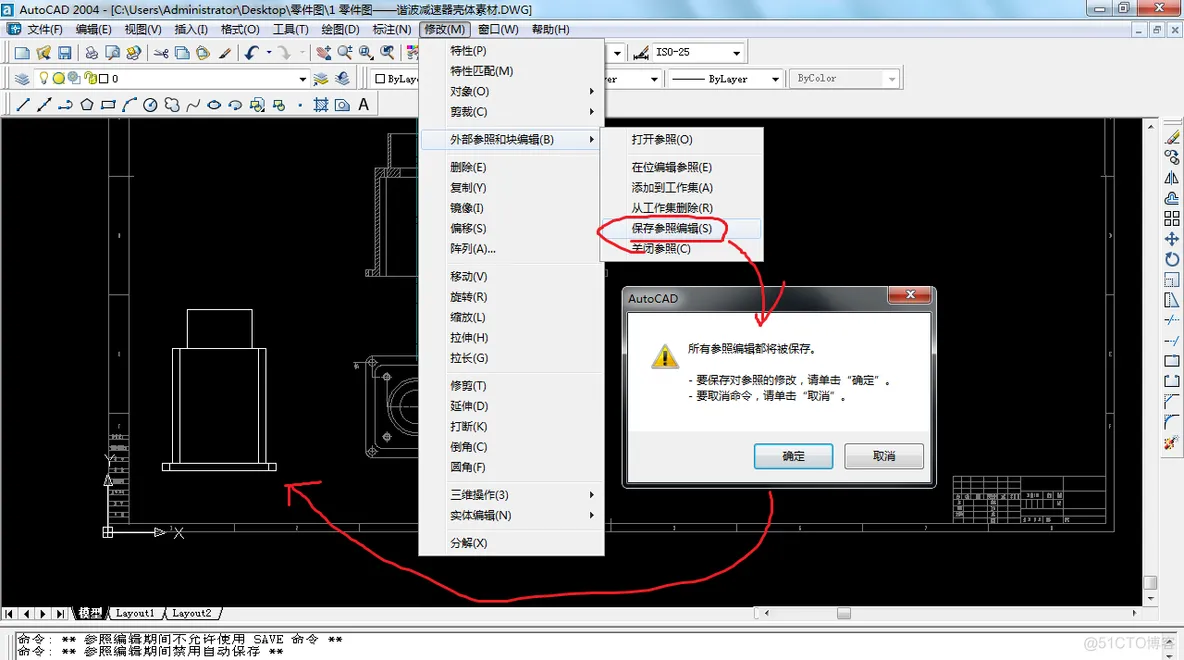Expand the 三维操作(3) submenu
The width and height of the screenshot is (1184, 660).
(x=511, y=495)
